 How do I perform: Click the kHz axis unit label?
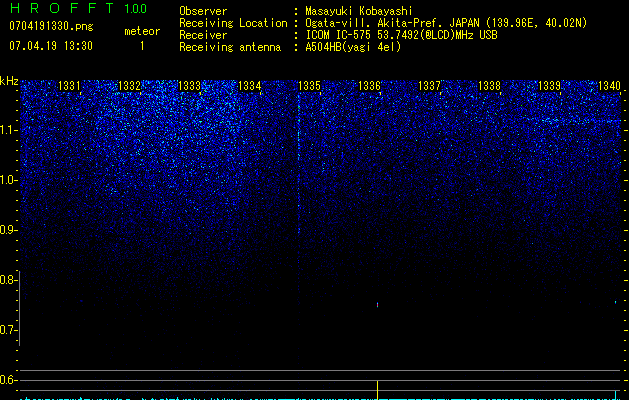coord(9,81)
